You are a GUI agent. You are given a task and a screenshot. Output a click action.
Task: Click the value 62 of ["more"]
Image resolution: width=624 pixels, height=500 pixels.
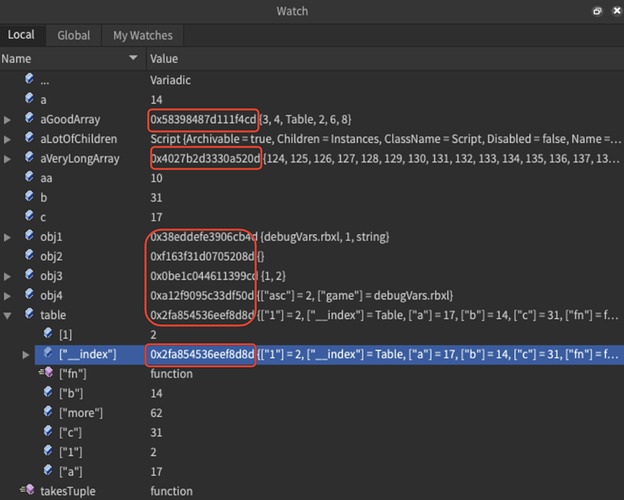coord(156,413)
